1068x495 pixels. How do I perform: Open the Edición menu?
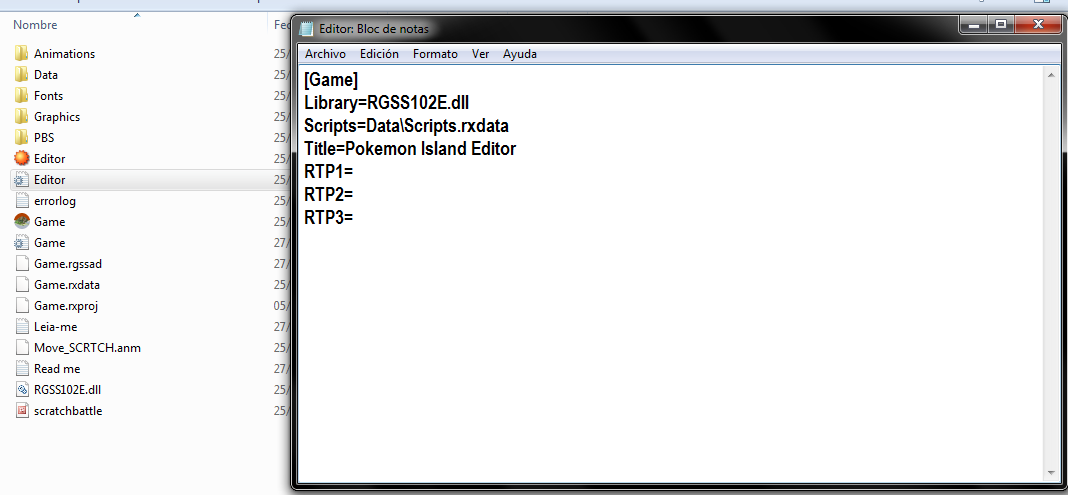(379, 54)
